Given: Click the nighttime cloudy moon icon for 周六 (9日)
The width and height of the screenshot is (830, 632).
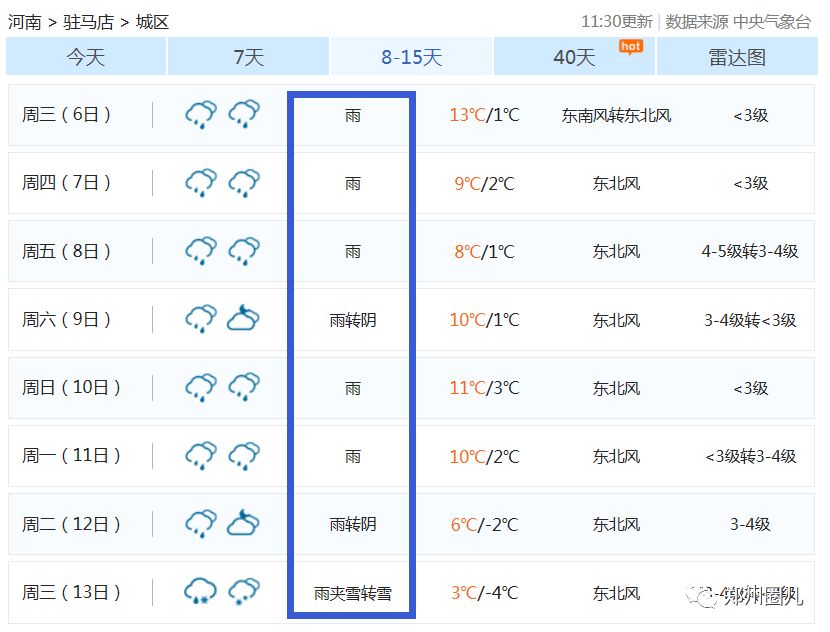Looking at the screenshot, I should [x=243, y=319].
